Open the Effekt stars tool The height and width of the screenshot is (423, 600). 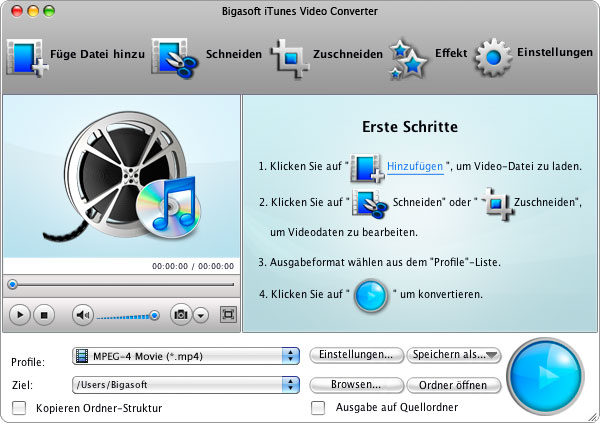[x=408, y=59]
